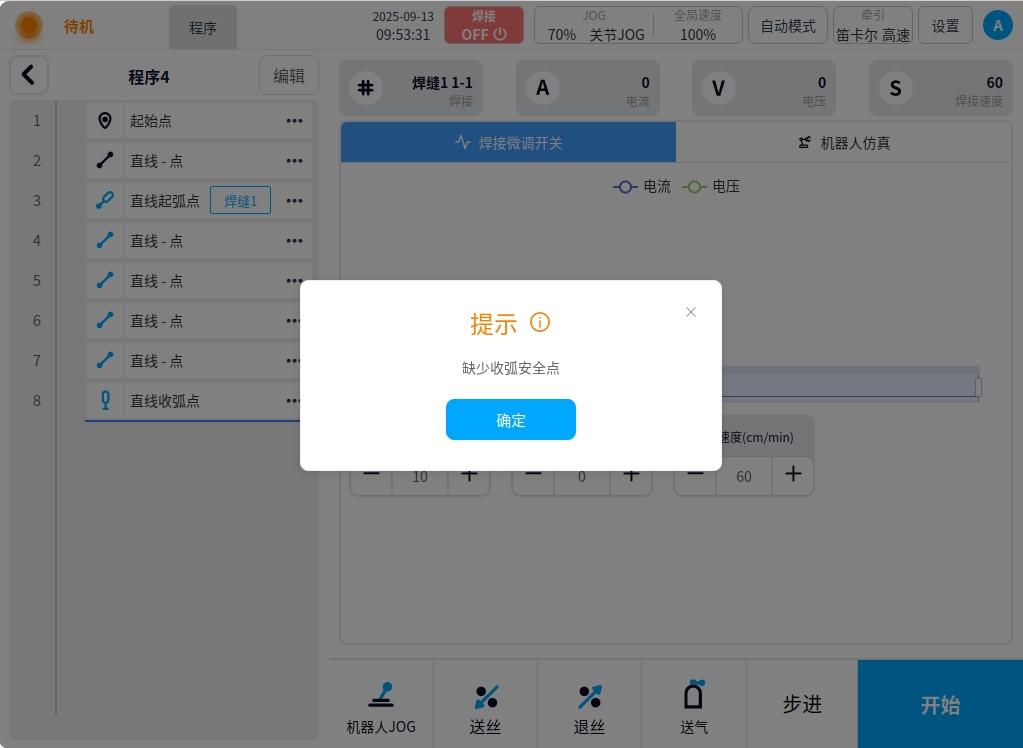Click the 送丝 wire feed icon

(x=485, y=696)
